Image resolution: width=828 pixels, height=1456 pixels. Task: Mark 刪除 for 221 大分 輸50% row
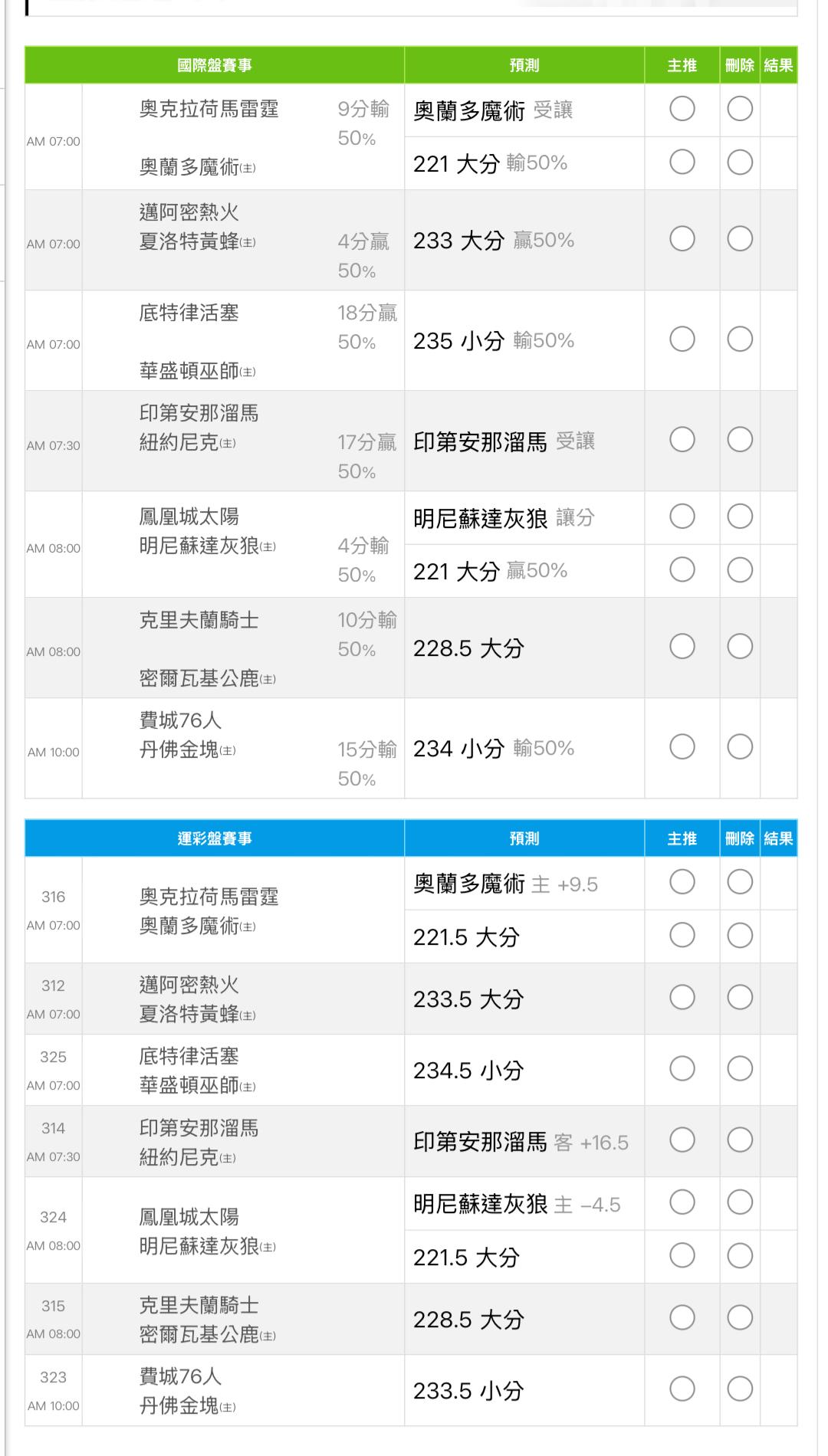(x=739, y=162)
